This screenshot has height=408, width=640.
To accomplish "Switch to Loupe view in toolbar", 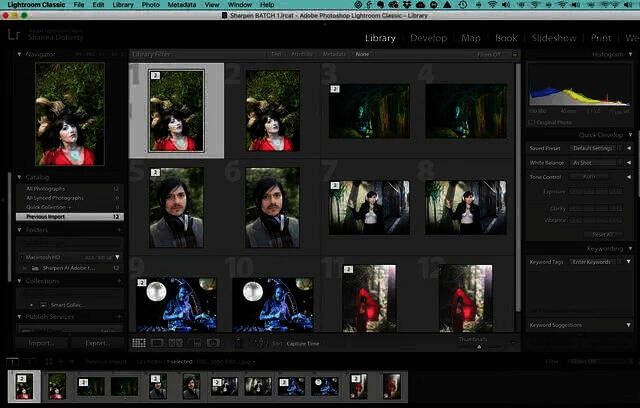I will pos(157,343).
